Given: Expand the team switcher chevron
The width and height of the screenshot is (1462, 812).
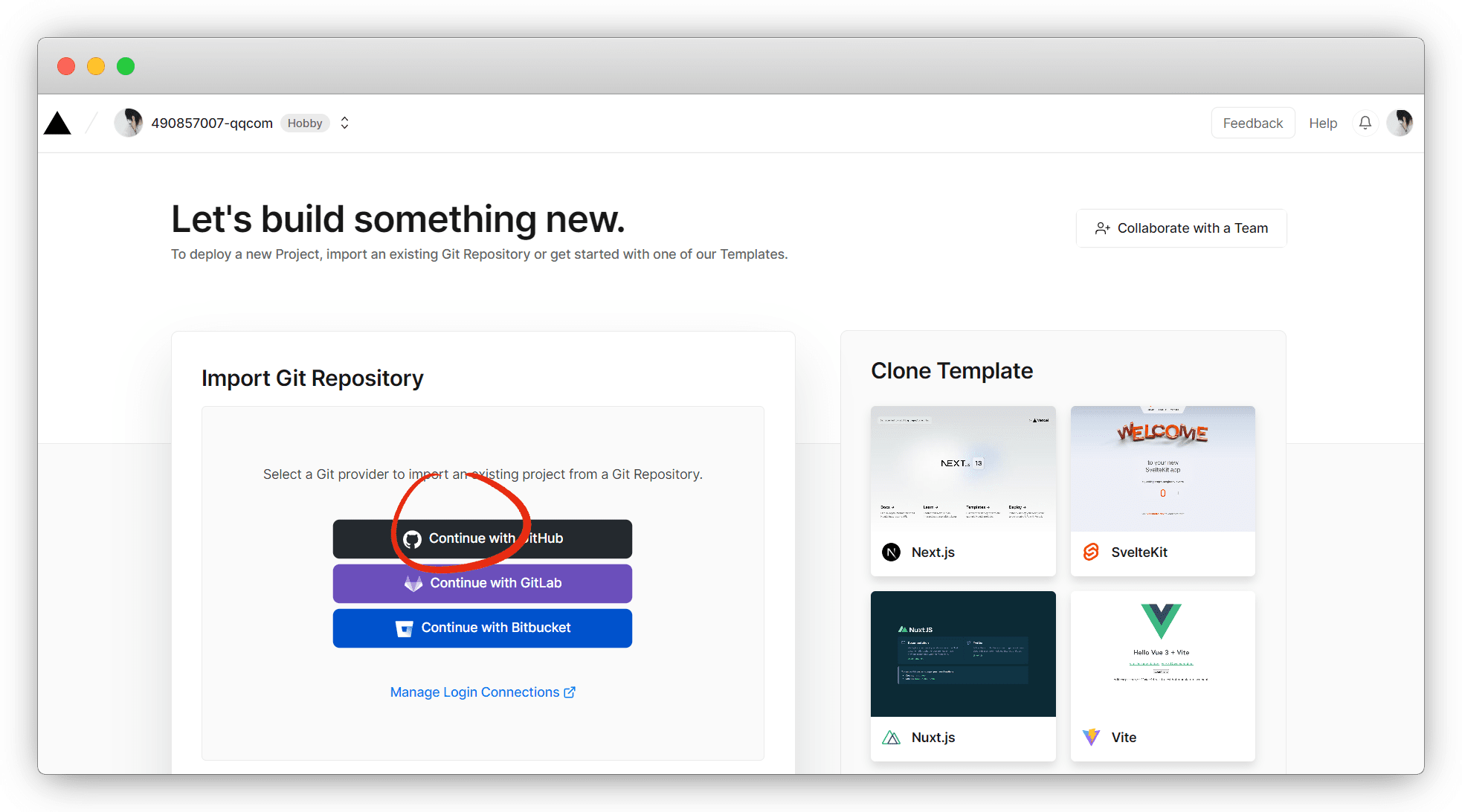Looking at the screenshot, I should (344, 123).
